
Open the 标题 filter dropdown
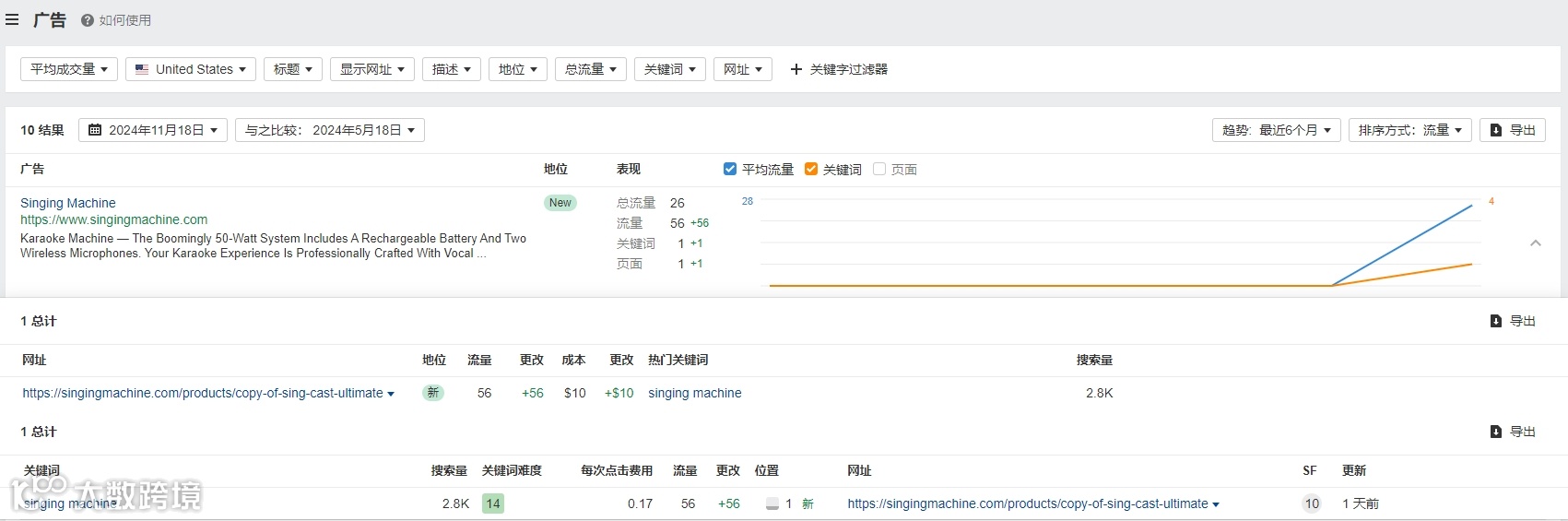(293, 69)
